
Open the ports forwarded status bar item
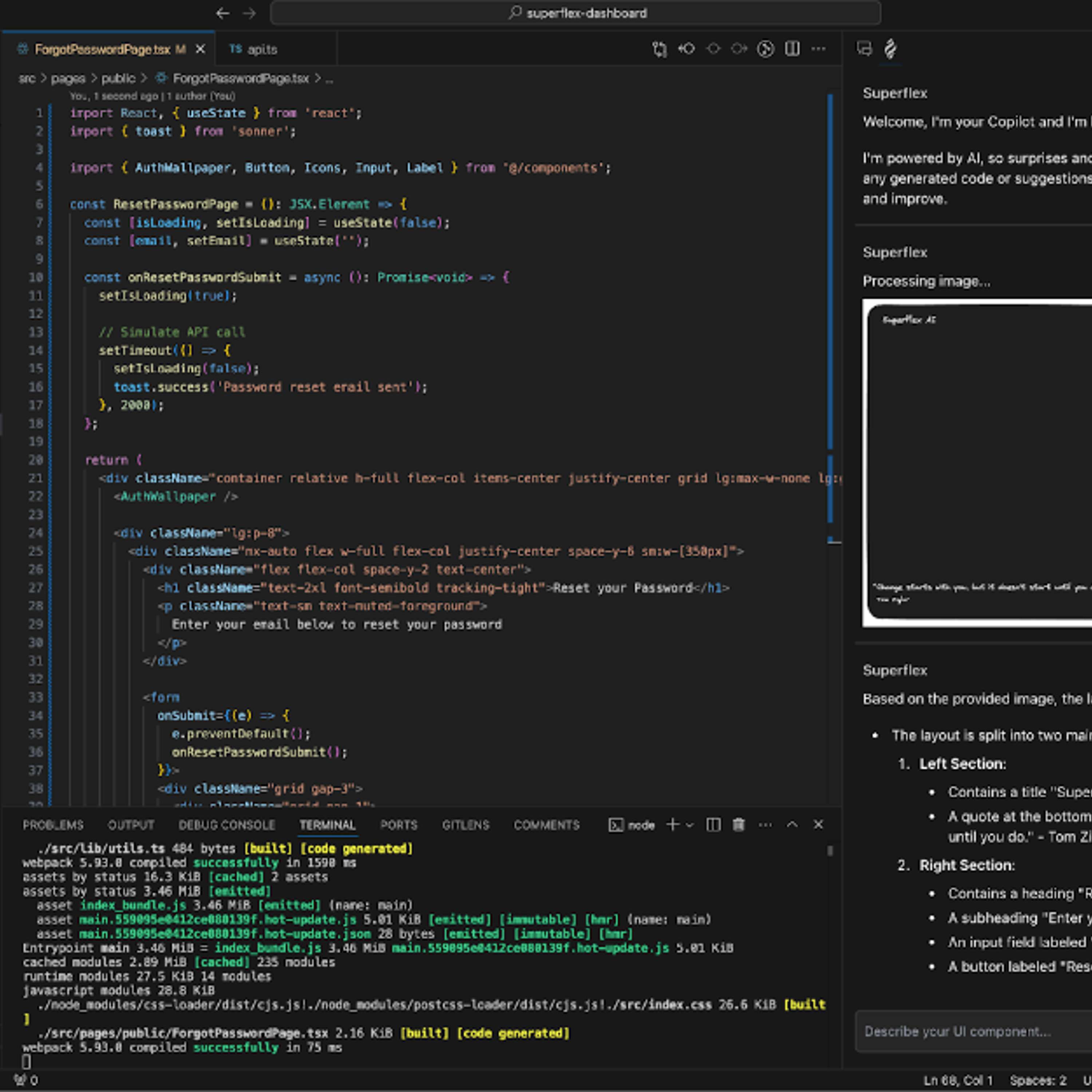26,1081
